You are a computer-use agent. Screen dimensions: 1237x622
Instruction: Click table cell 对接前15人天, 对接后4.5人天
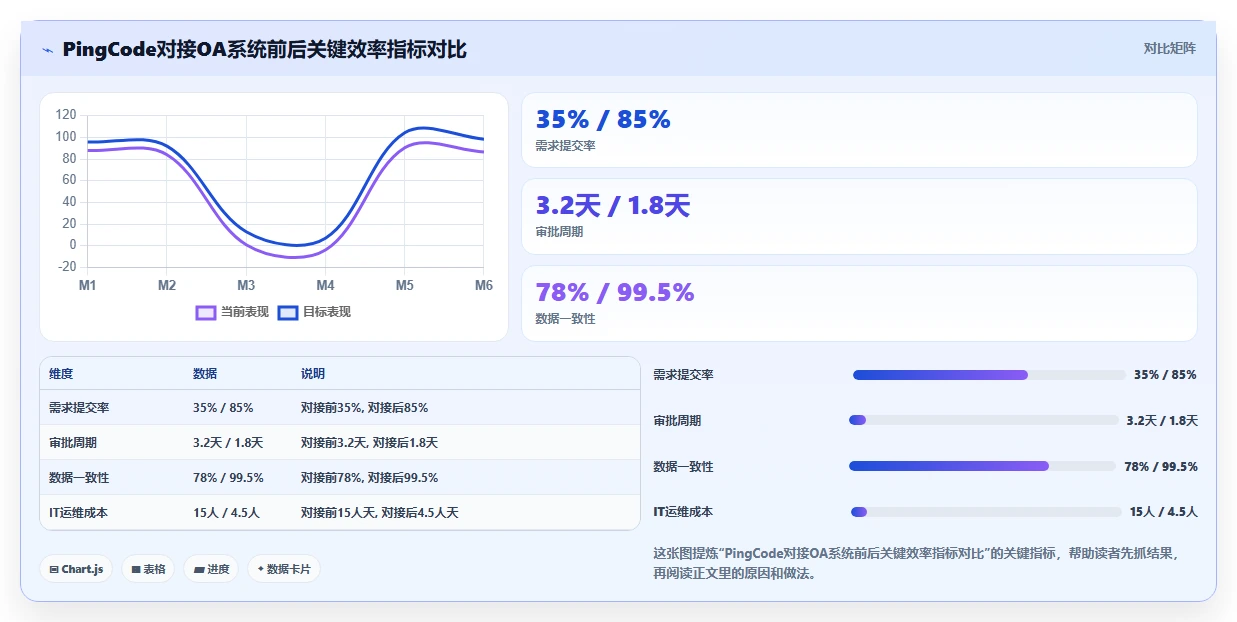[379, 512]
